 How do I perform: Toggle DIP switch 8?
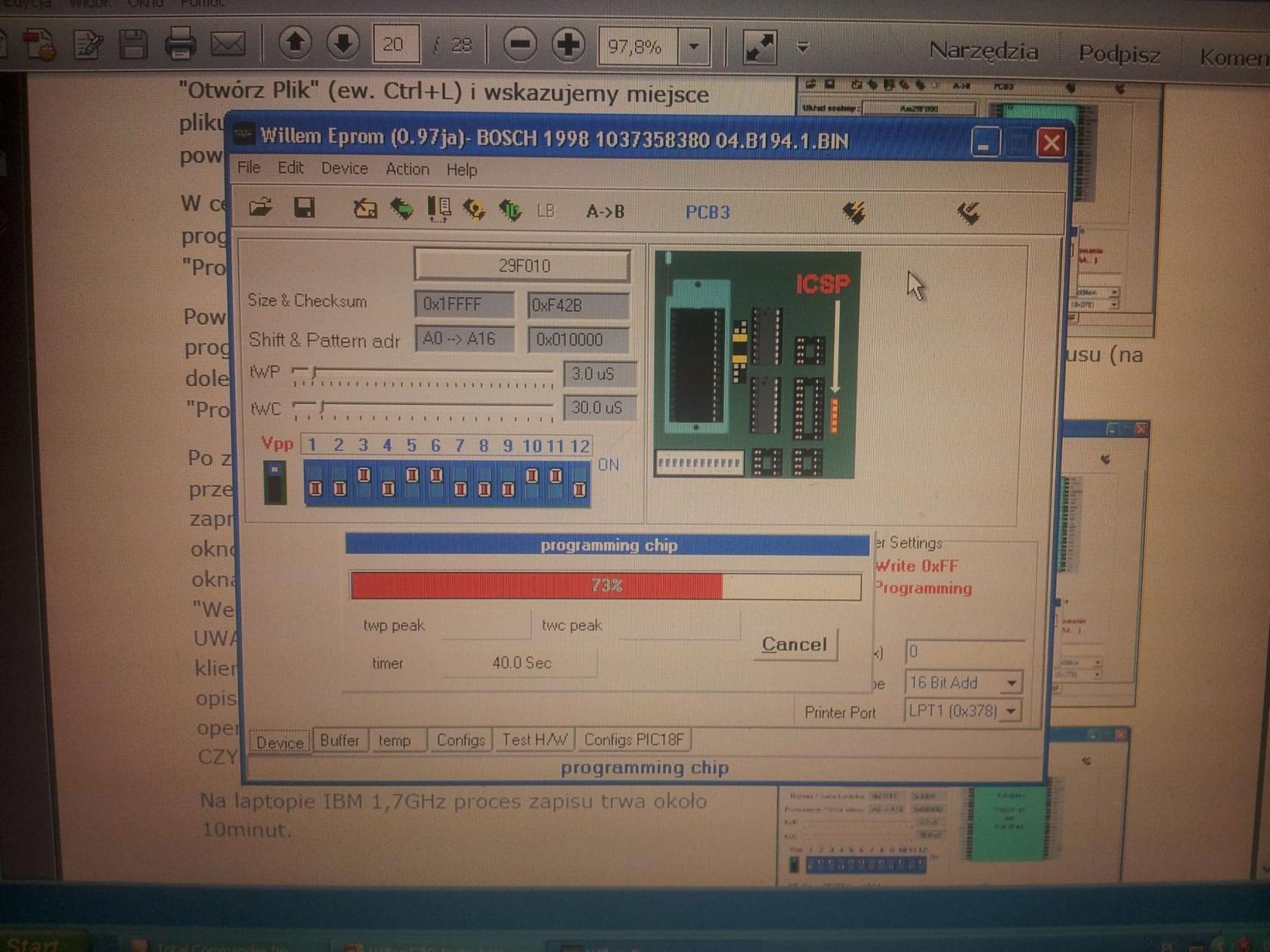pos(484,482)
